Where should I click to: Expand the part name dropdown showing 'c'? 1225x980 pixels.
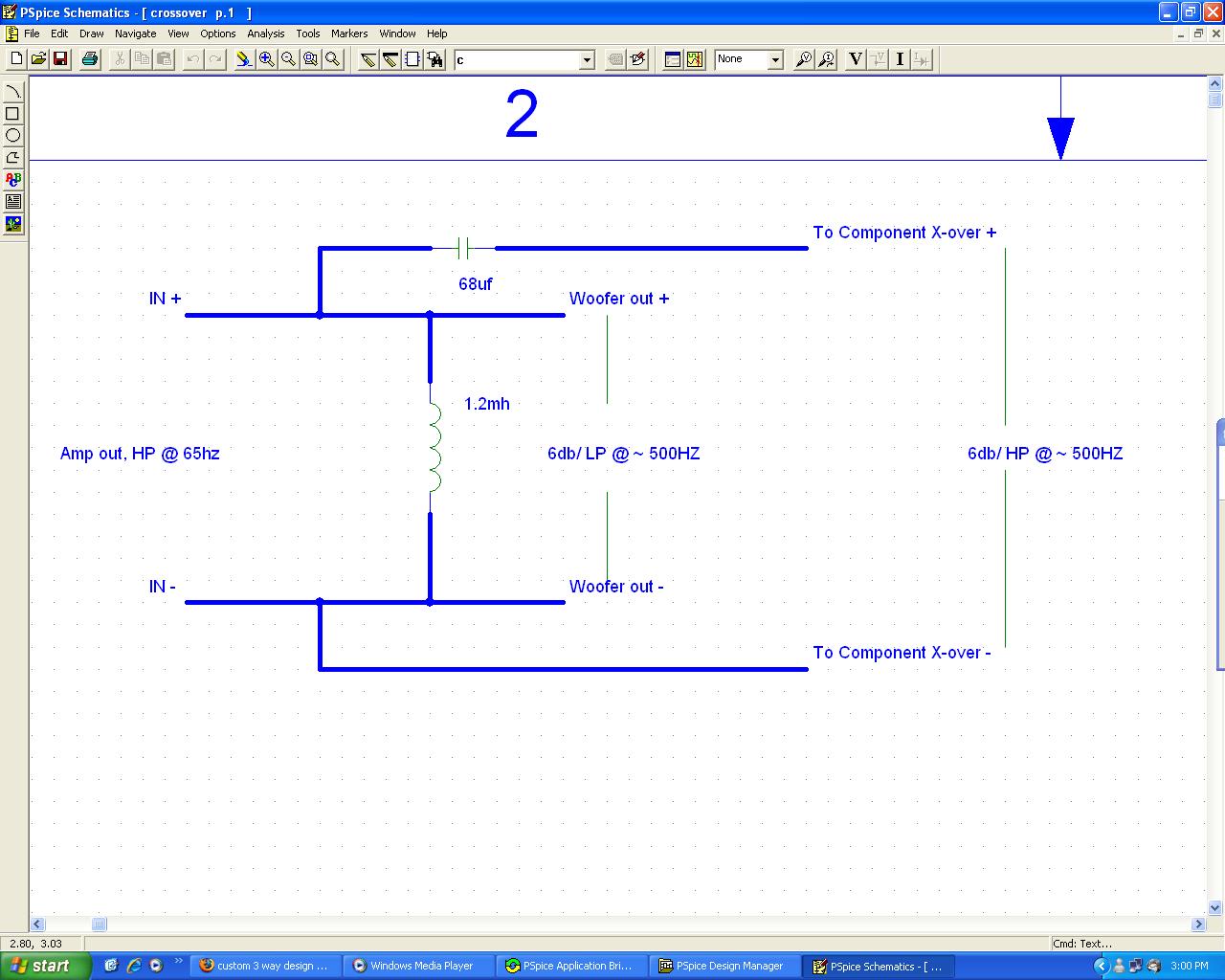pos(587,60)
